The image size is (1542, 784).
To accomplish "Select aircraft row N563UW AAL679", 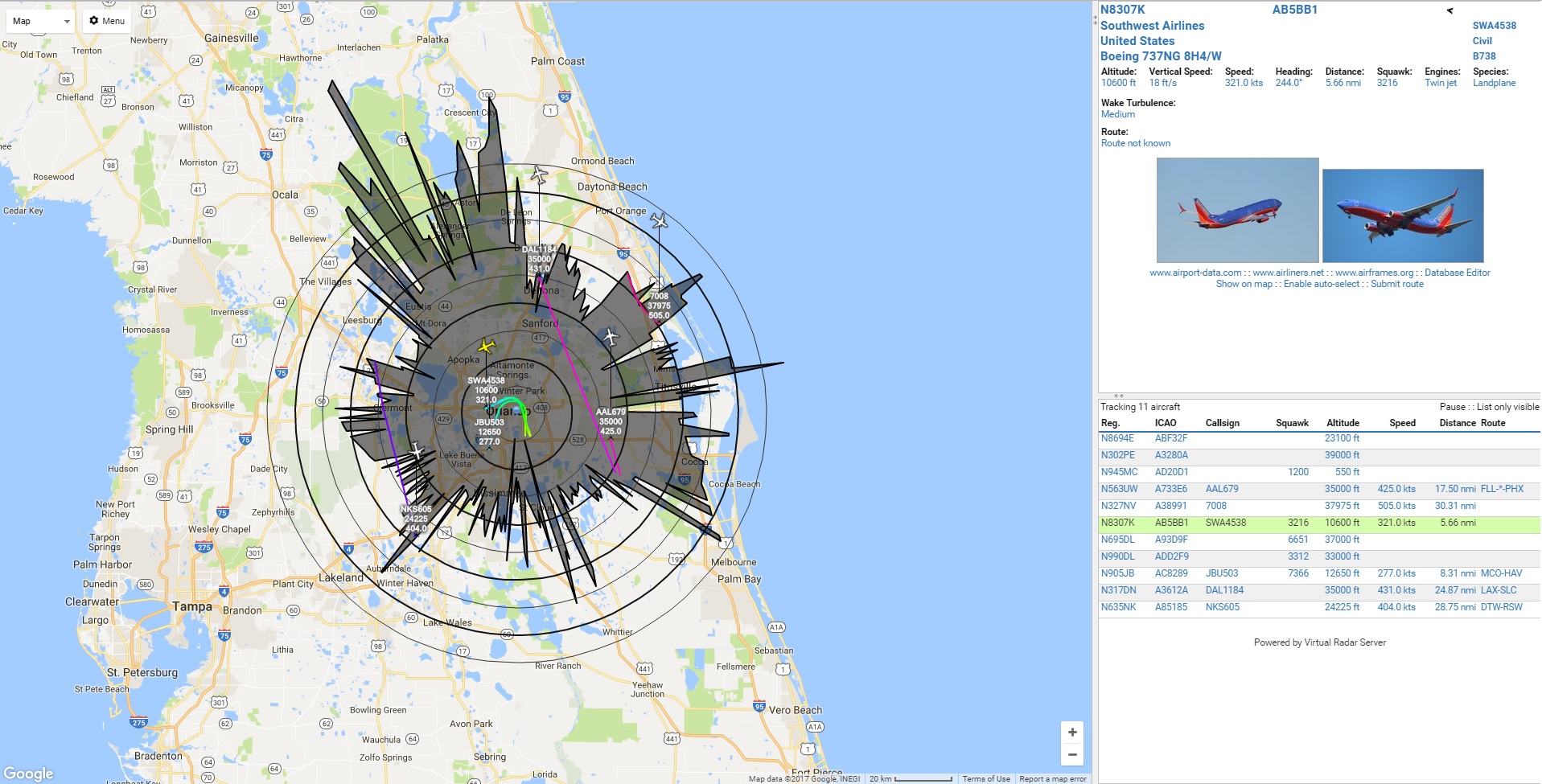I will click(x=1320, y=490).
